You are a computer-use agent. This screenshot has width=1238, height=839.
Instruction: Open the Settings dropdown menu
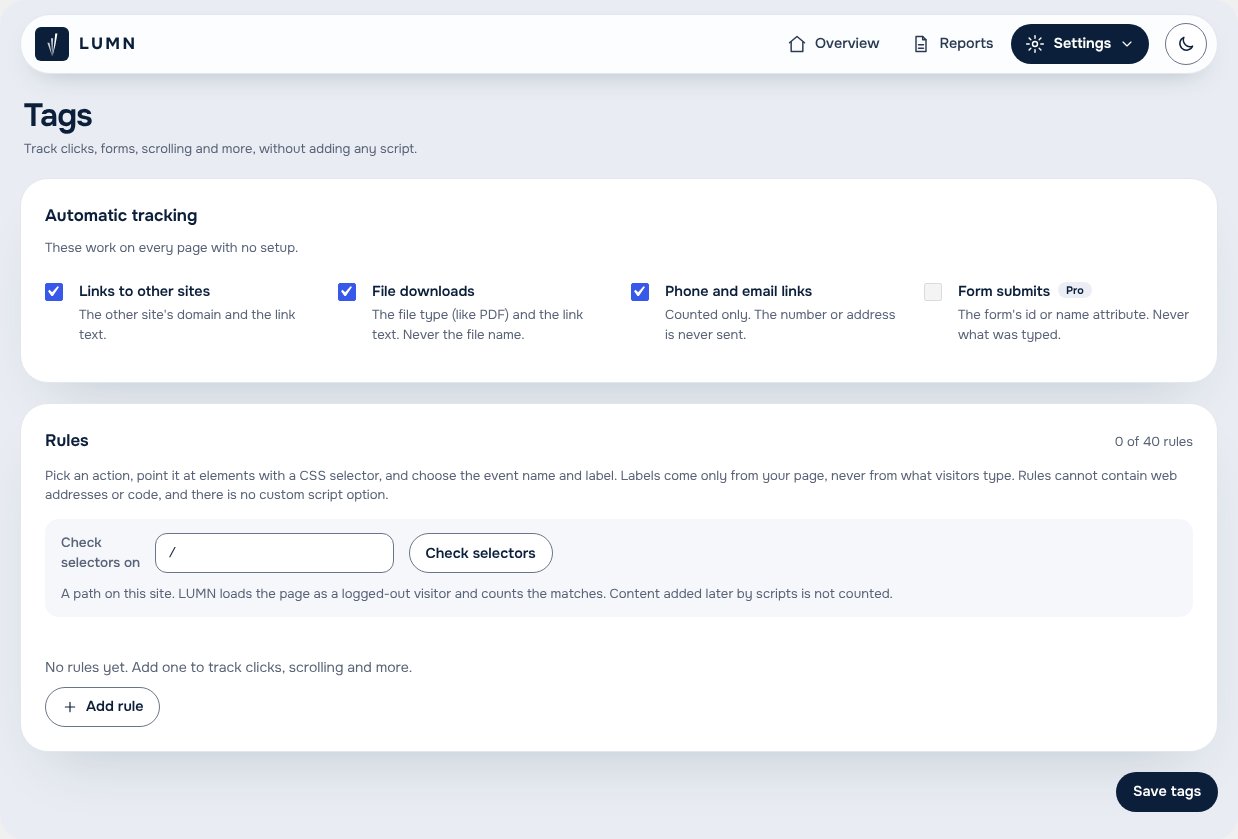pyautogui.click(x=1080, y=44)
